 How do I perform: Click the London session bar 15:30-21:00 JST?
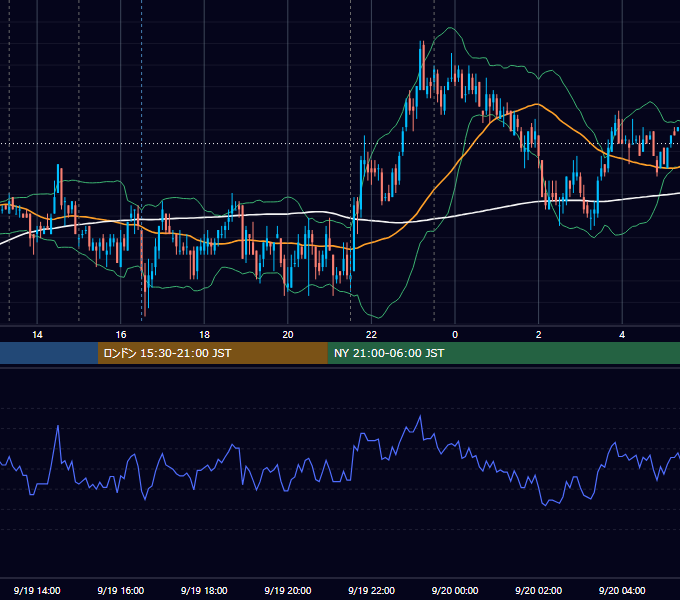[212, 353]
